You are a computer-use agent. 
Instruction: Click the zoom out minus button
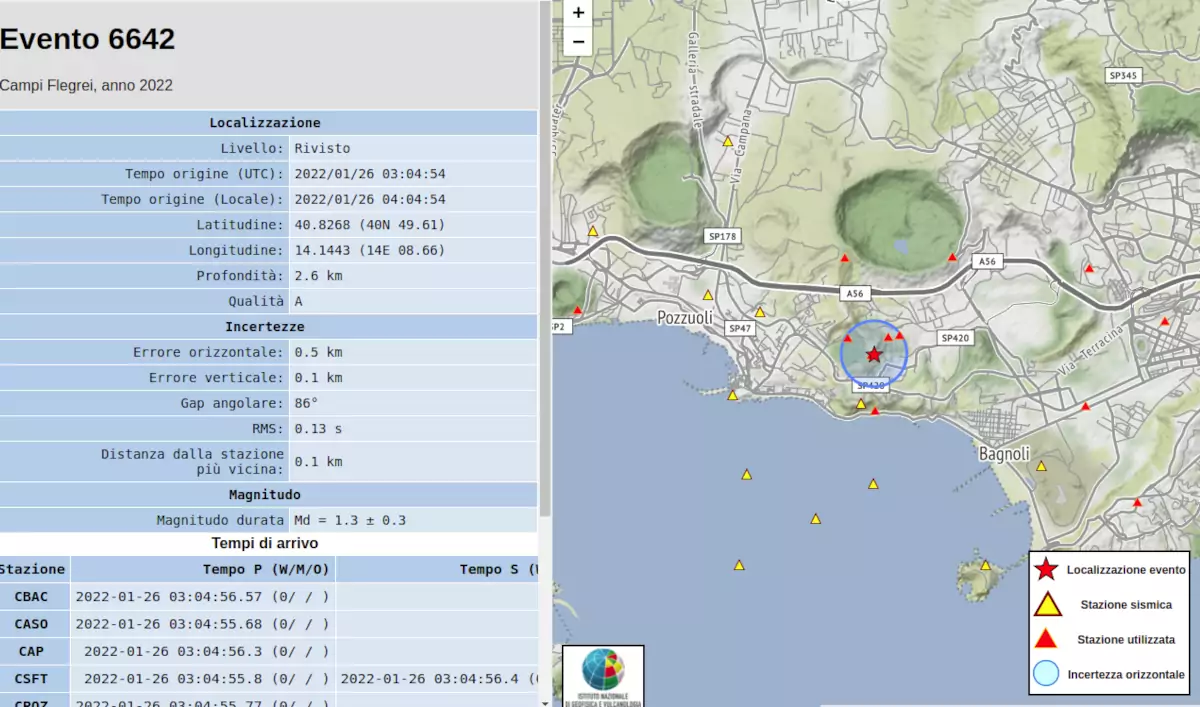[578, 41]
